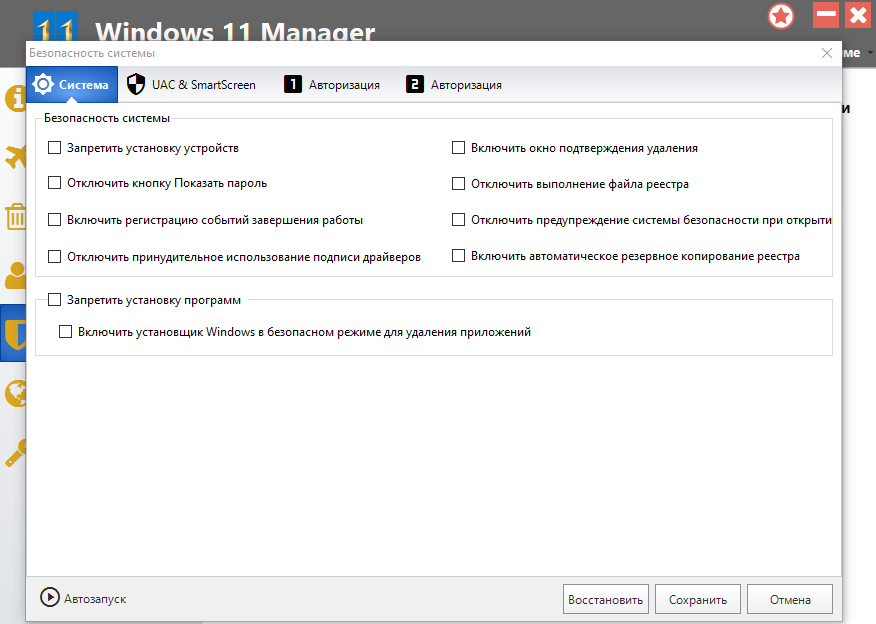Open the Network globe sidebar icon

pos(16,394)
